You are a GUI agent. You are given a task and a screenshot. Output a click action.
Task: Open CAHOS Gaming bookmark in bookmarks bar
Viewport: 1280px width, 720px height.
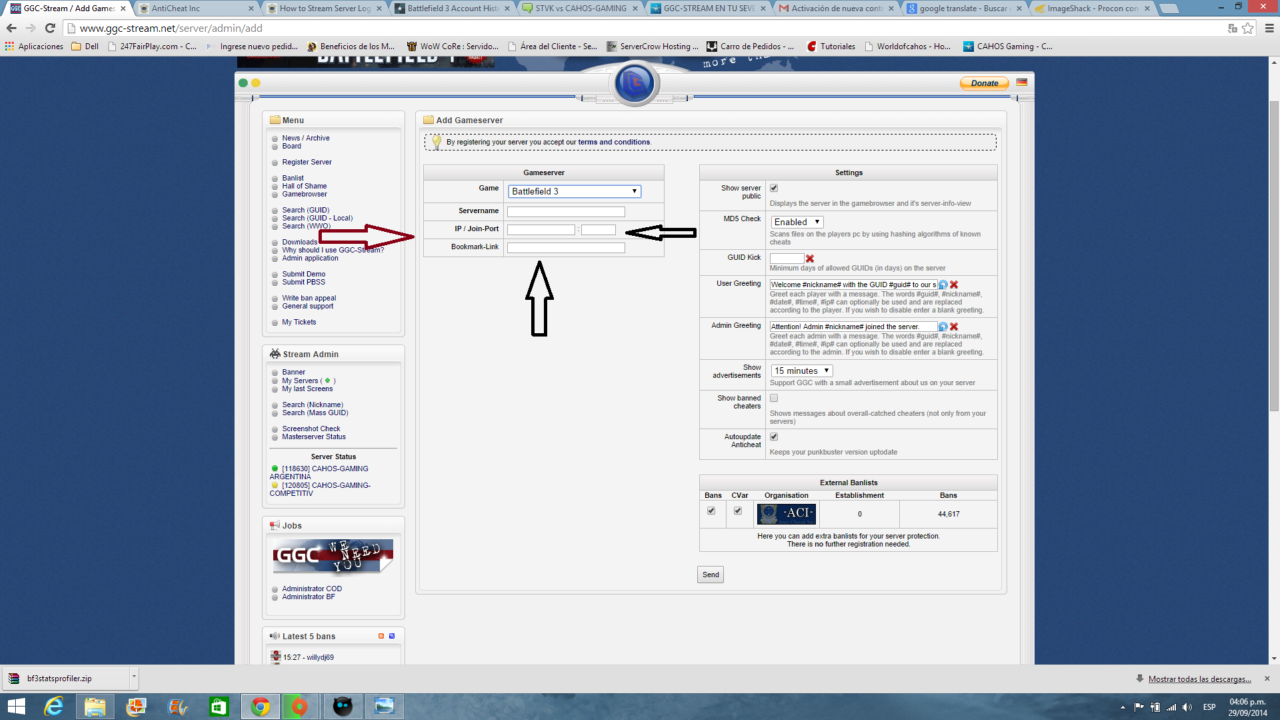pyautogui.click(x=1008, y=46)
